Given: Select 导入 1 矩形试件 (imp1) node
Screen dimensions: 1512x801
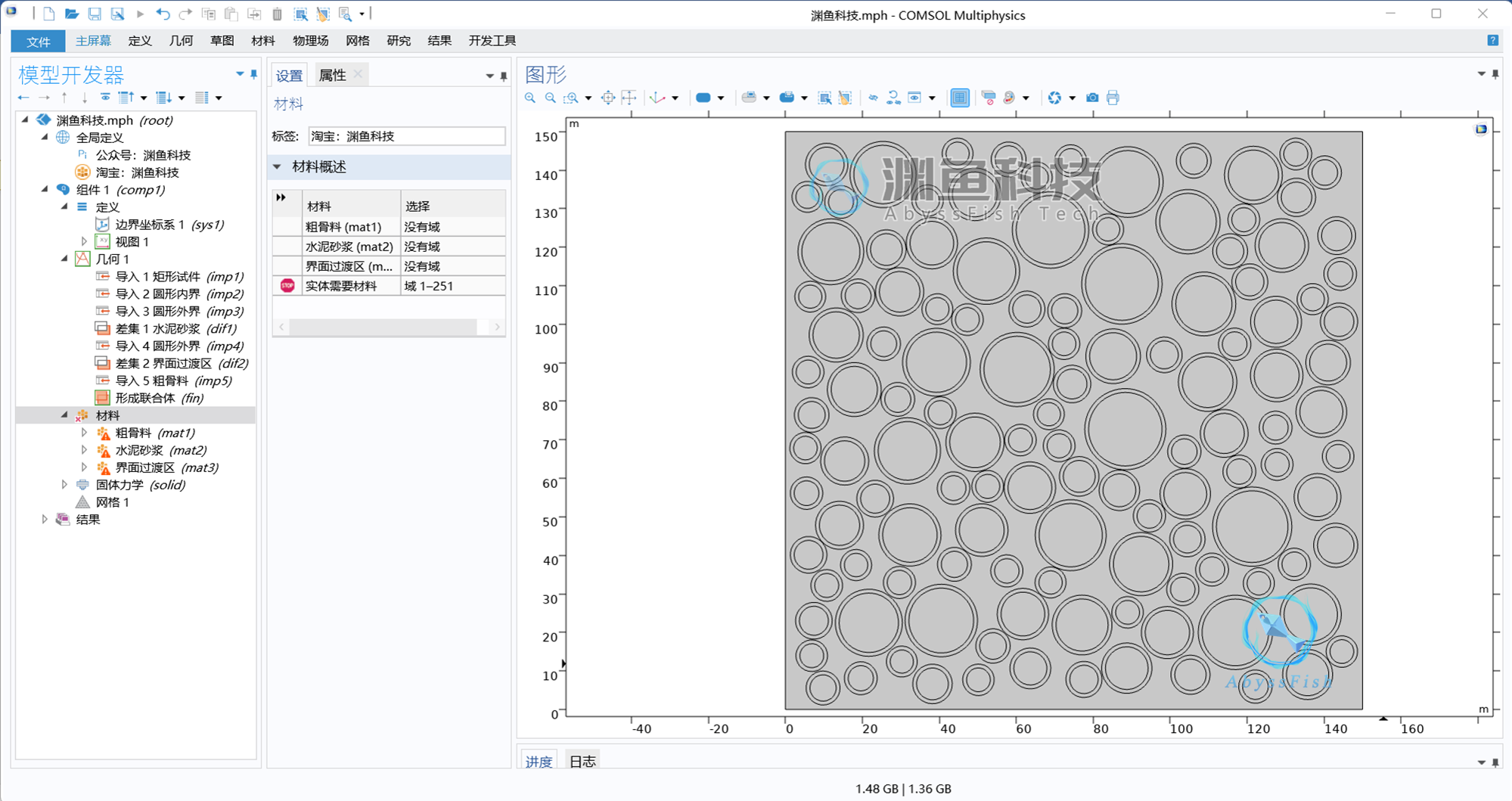Looking at the screenshot, I should point(179,276).
